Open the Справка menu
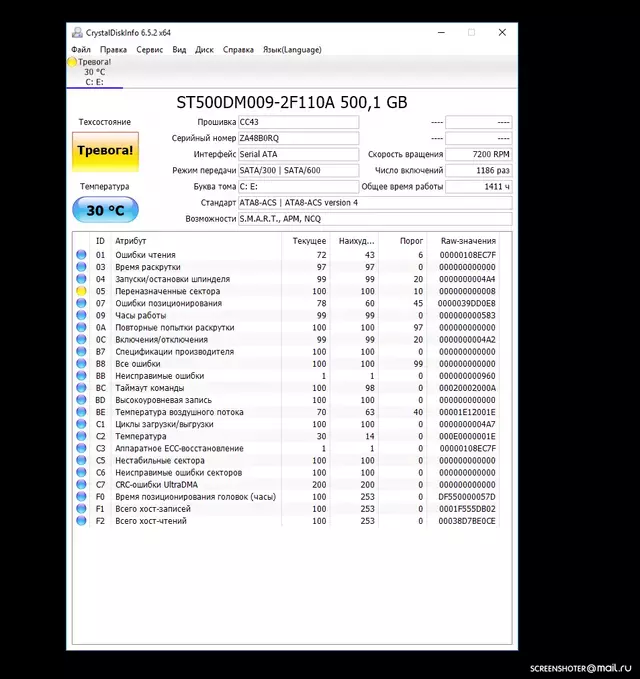The image size is (640, 679). [238, 50]
